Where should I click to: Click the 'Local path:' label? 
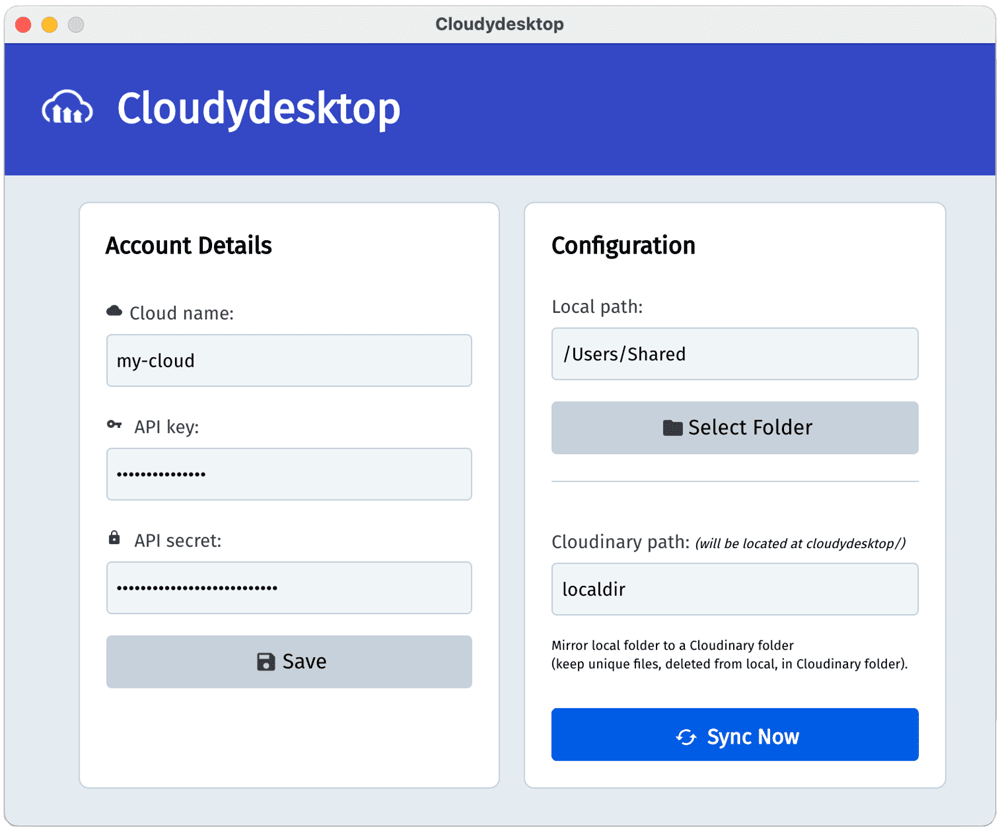click(x=597, y=307)
